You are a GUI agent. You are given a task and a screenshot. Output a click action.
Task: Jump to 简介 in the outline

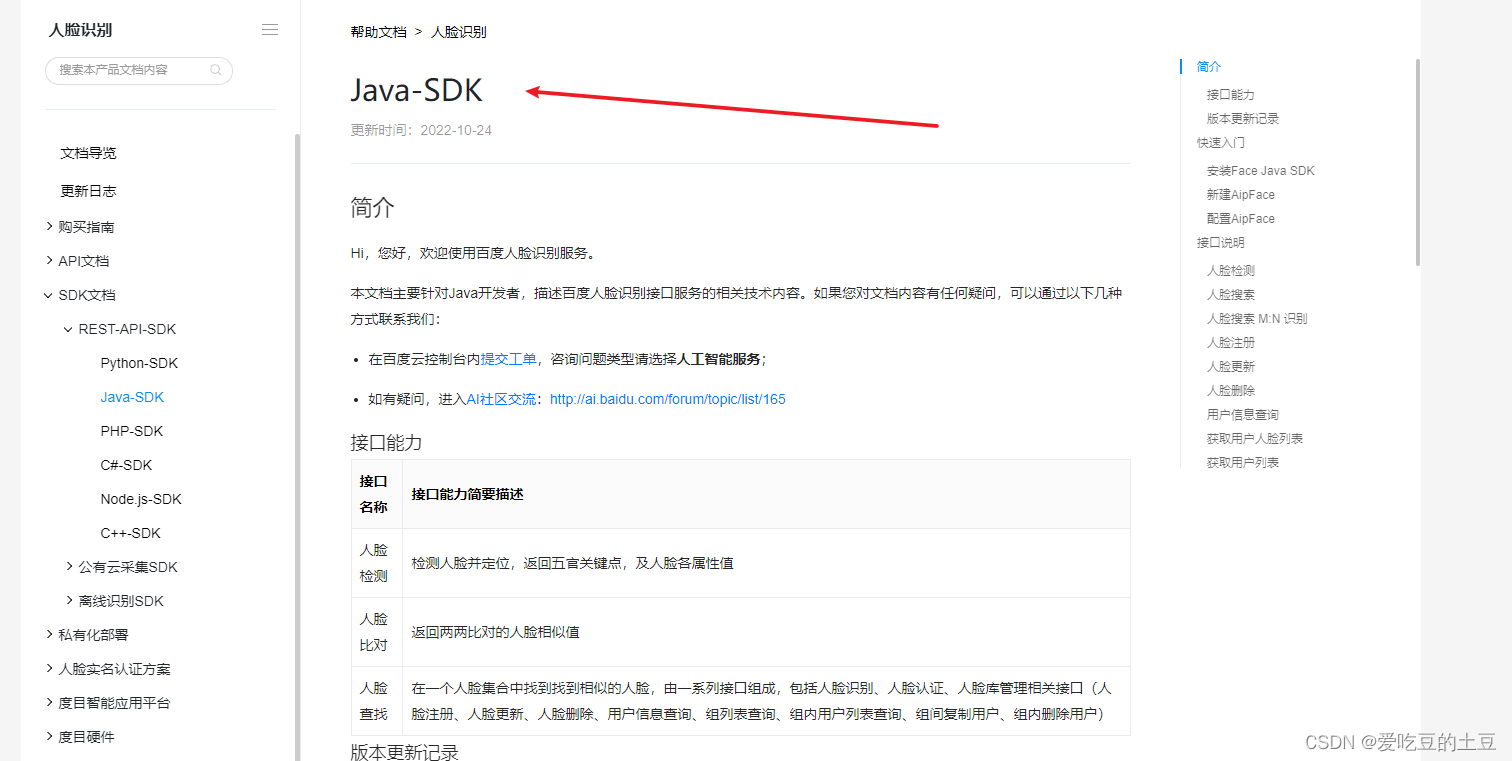coord(1209,67)
